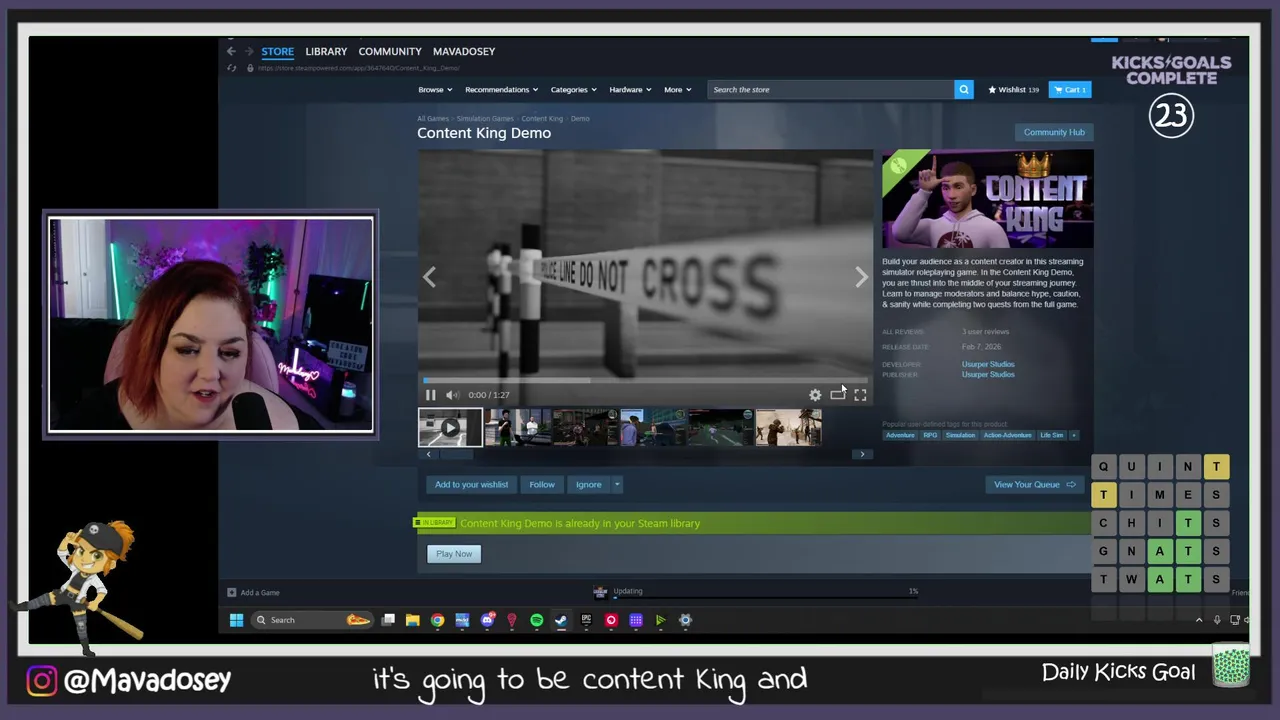The image size is (1280, 720).
Task: Pause the trailer video
Action: tap(430, 395)
